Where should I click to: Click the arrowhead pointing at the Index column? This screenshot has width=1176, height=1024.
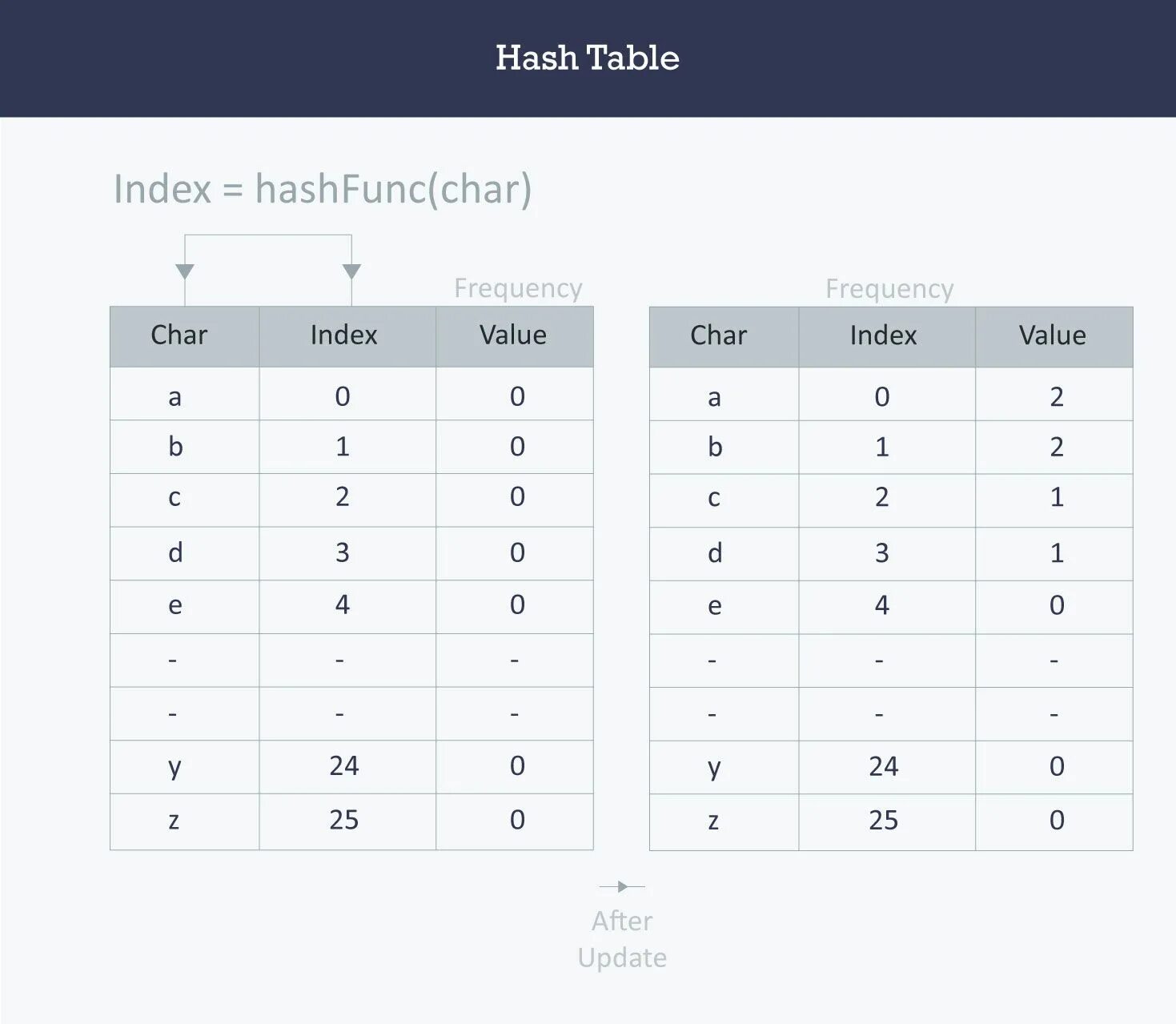[x=351, y=271]
